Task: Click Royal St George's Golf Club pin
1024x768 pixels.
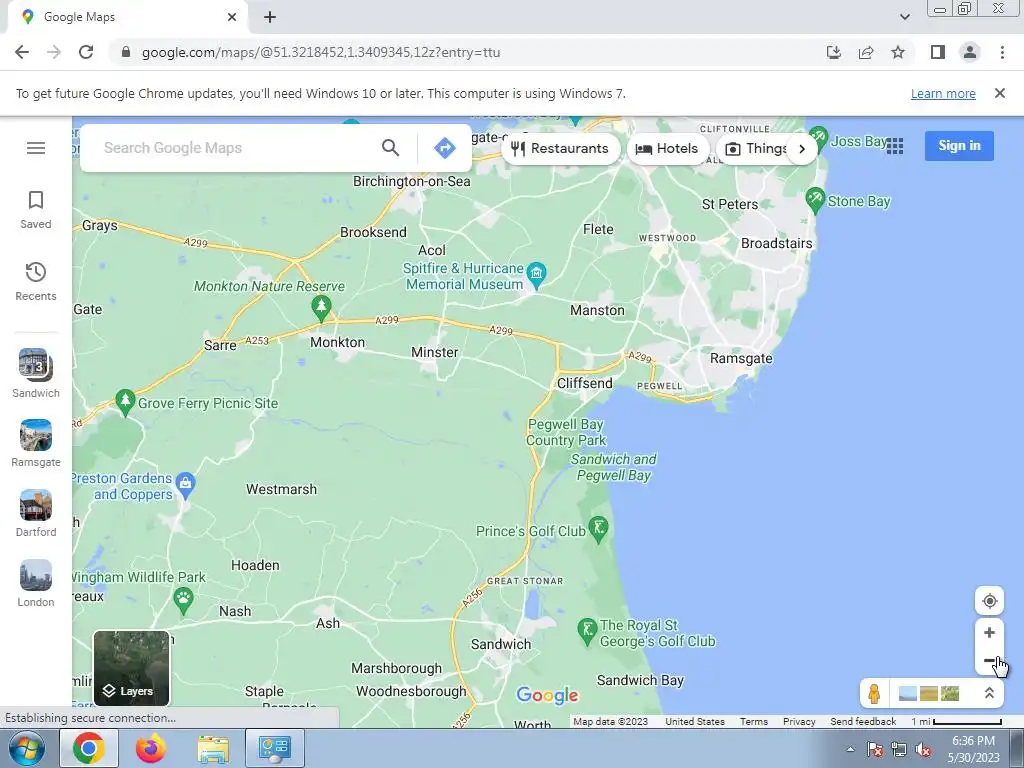Action: point(587,632)
